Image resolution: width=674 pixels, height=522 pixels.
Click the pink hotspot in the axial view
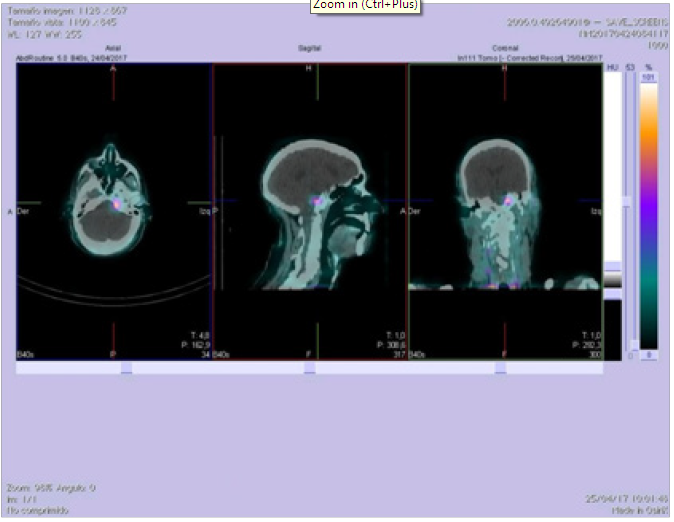click(118, 204)
